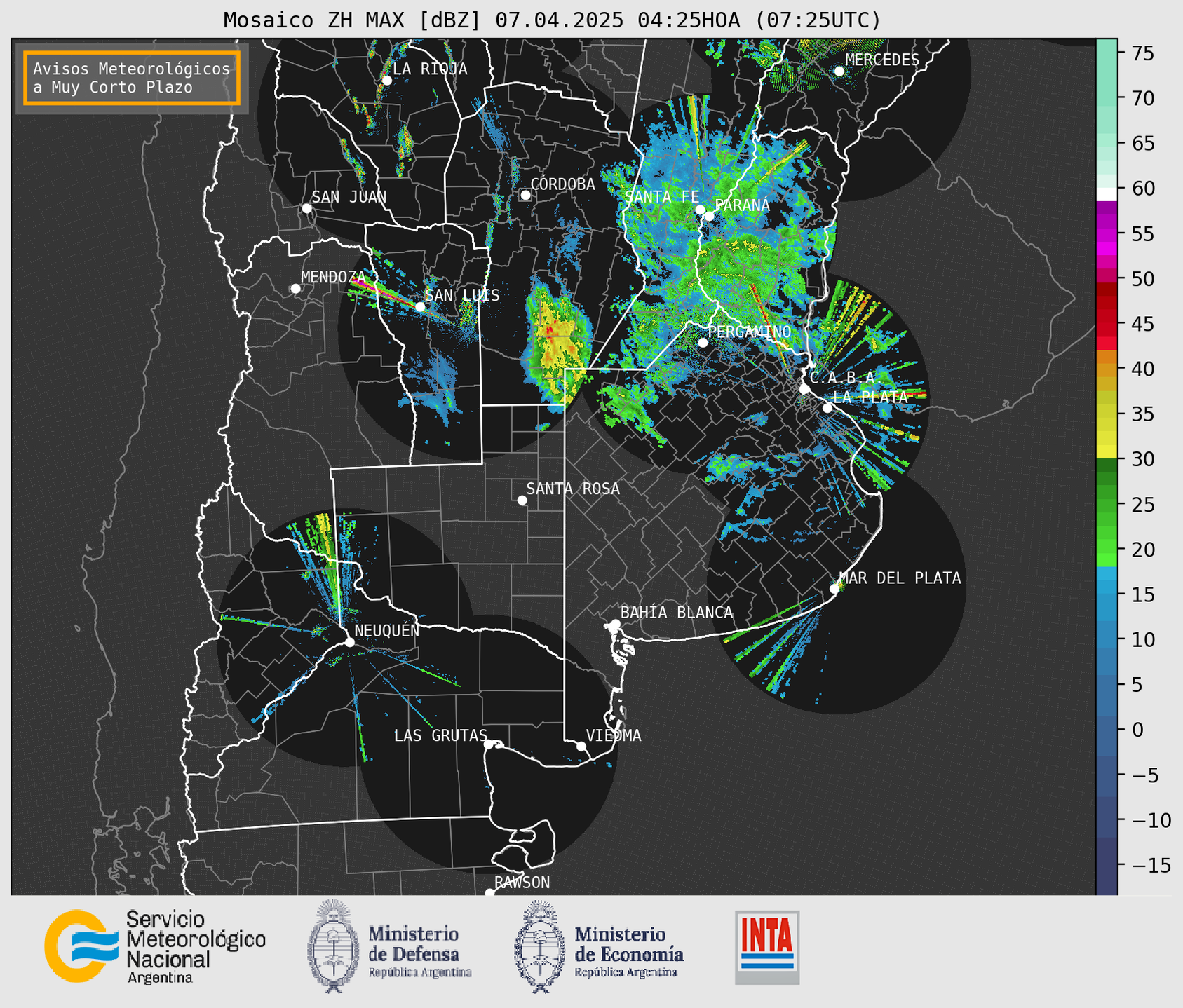Viewport: 1183px width, 1008px height.
Task: Click the 60 dBZ value on the scale
Action: coord(1142,189)
